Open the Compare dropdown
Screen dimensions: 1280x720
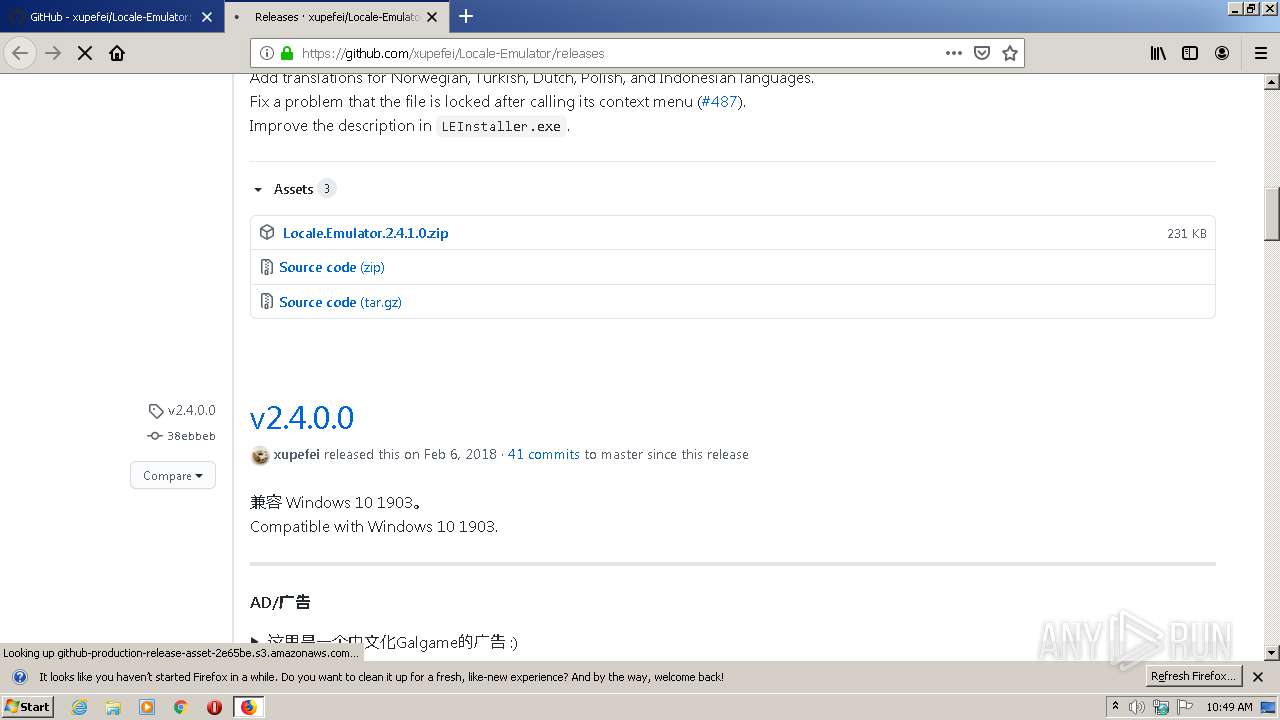coord(173,476)
